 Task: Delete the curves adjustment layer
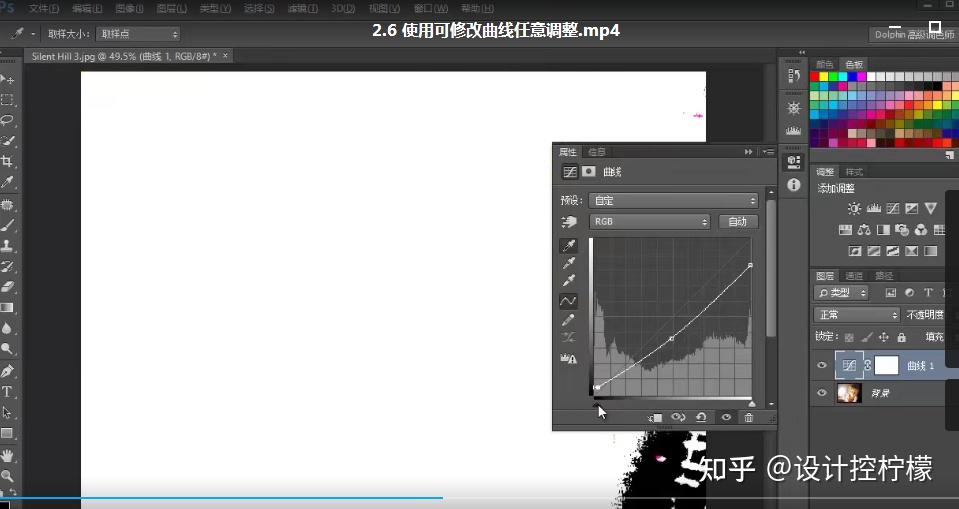coord(749,417)
